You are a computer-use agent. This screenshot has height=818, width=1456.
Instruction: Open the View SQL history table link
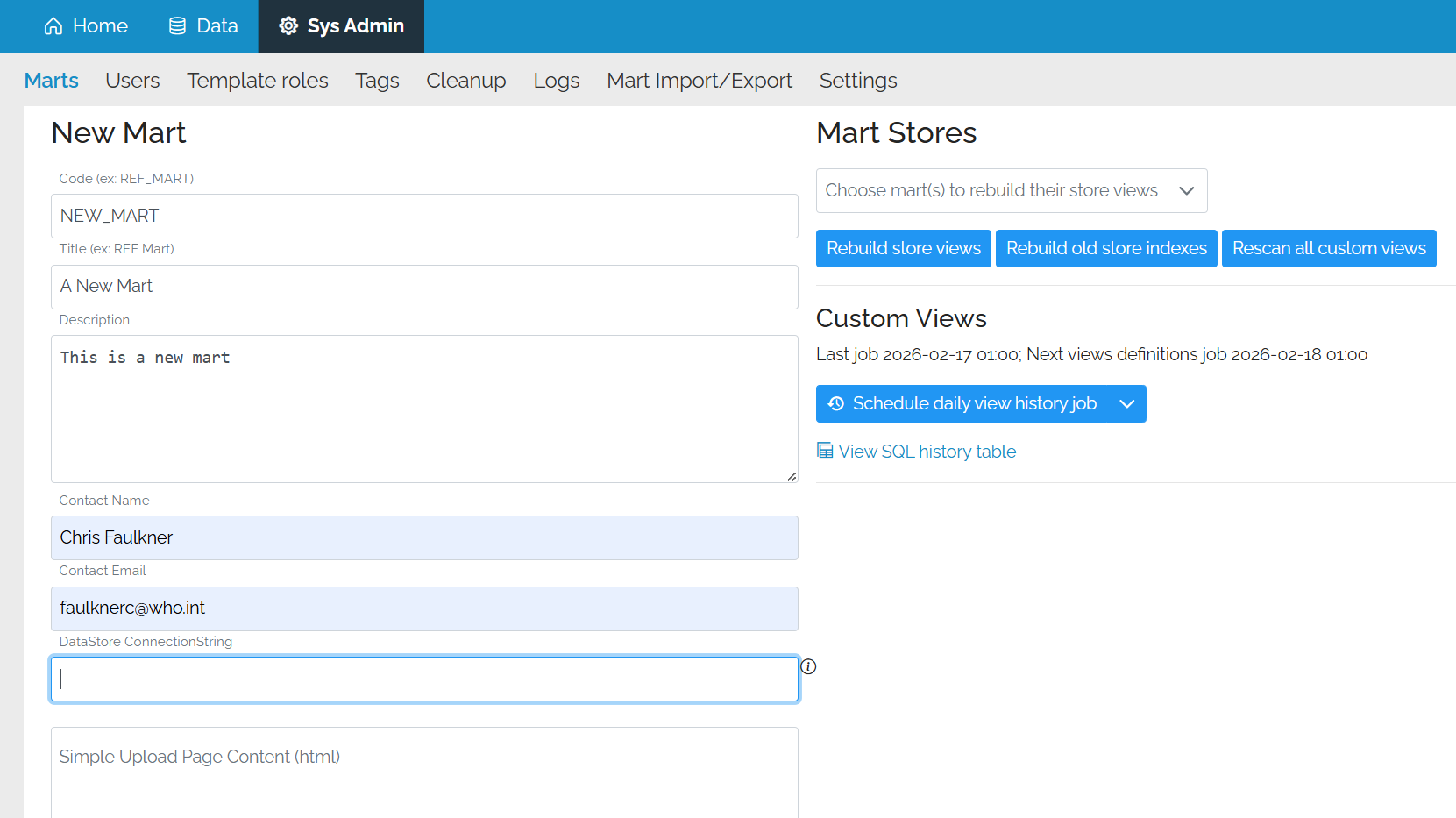point(927,451)
